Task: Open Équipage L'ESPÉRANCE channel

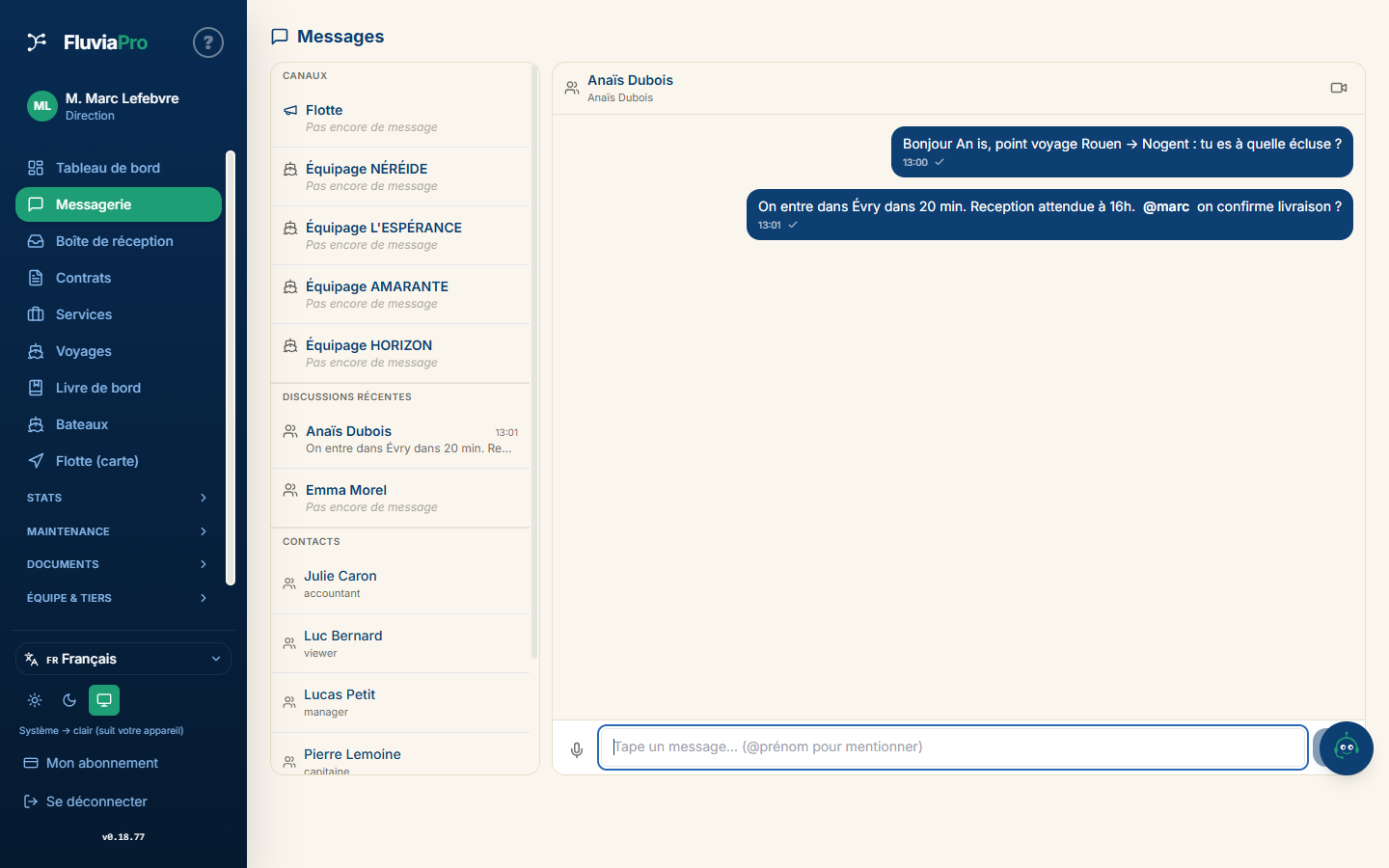Action: 400,235
